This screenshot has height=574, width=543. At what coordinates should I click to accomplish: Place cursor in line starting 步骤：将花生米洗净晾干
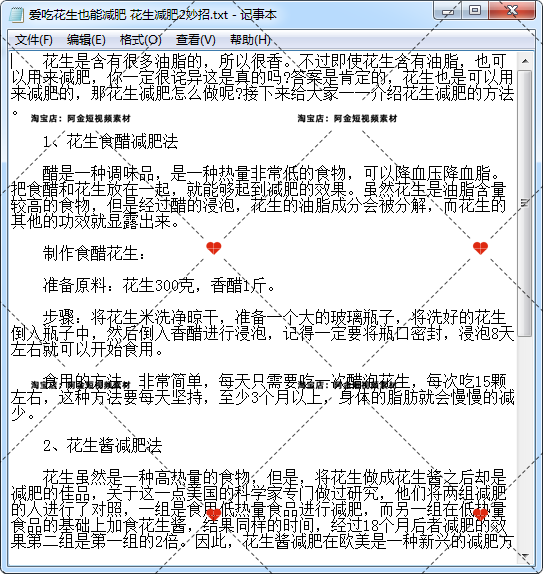274,317
